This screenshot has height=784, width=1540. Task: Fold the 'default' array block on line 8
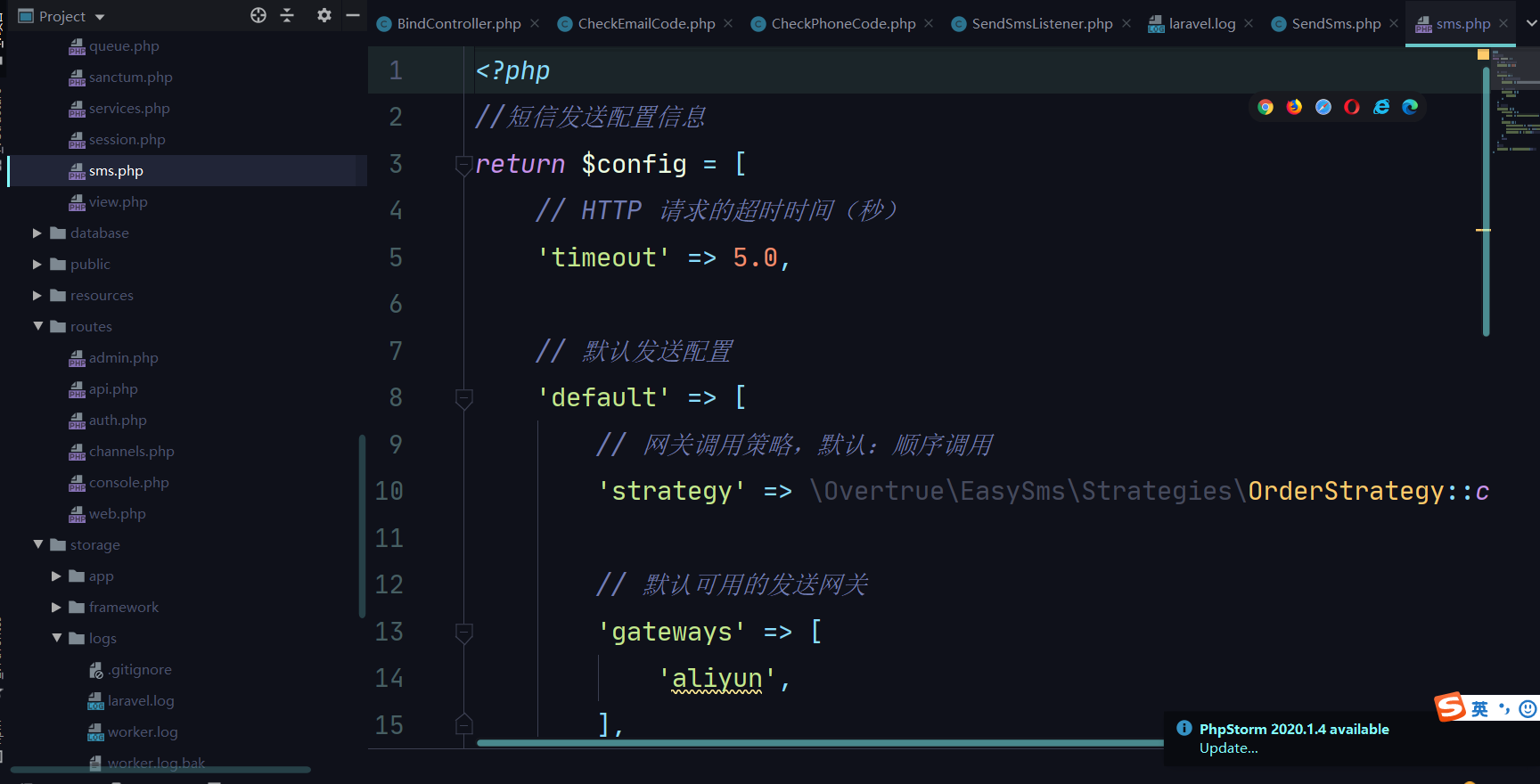pos(463,397)
